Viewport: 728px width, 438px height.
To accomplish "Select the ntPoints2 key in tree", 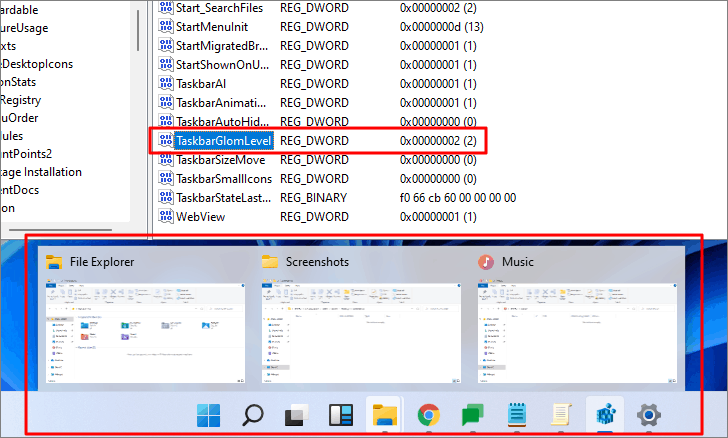I will click(26, 154).
